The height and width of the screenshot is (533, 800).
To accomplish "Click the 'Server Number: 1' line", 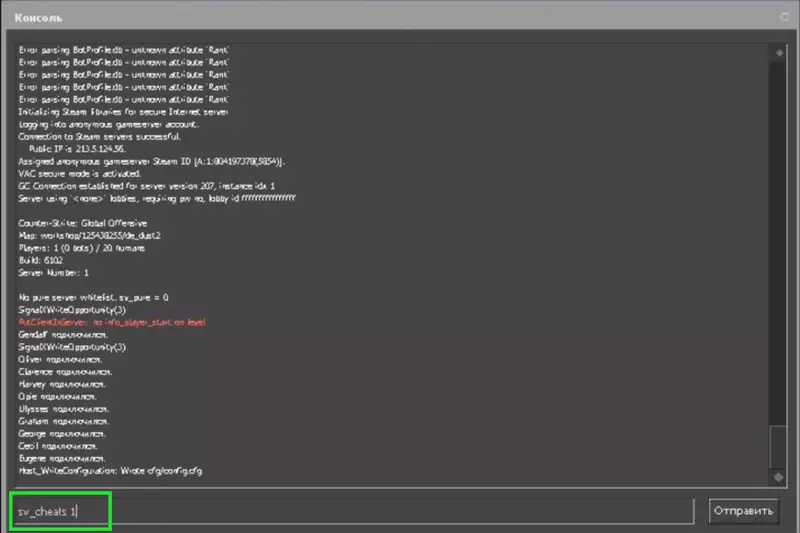I will tap(54, 273).
